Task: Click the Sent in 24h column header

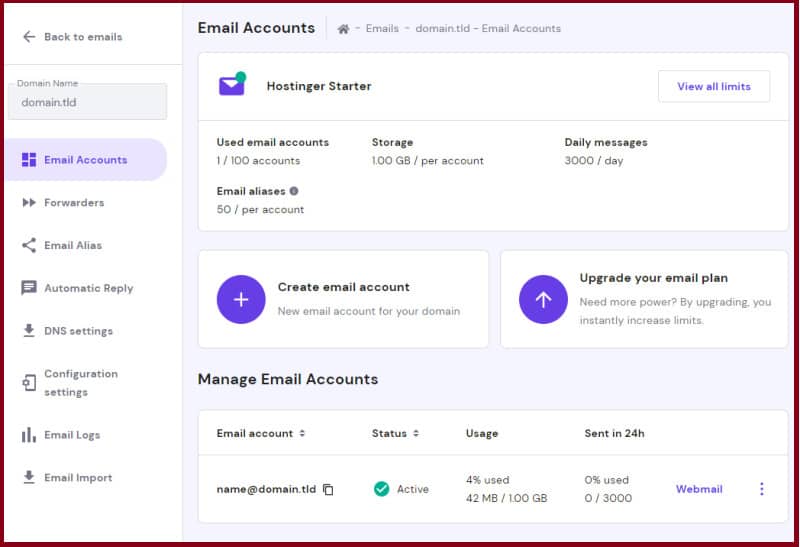Action: coord(614,433)
